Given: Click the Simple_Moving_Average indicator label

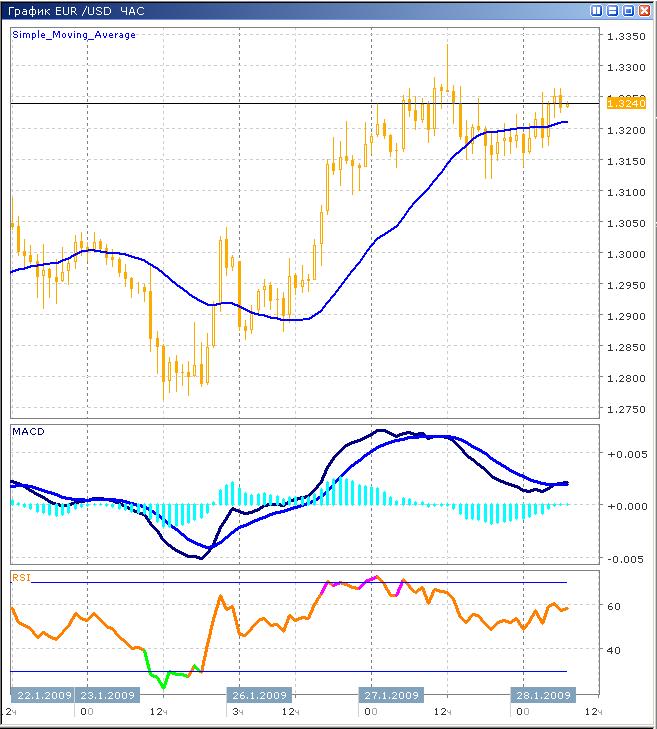Looking at the screenshot, I should click(74, 35).
